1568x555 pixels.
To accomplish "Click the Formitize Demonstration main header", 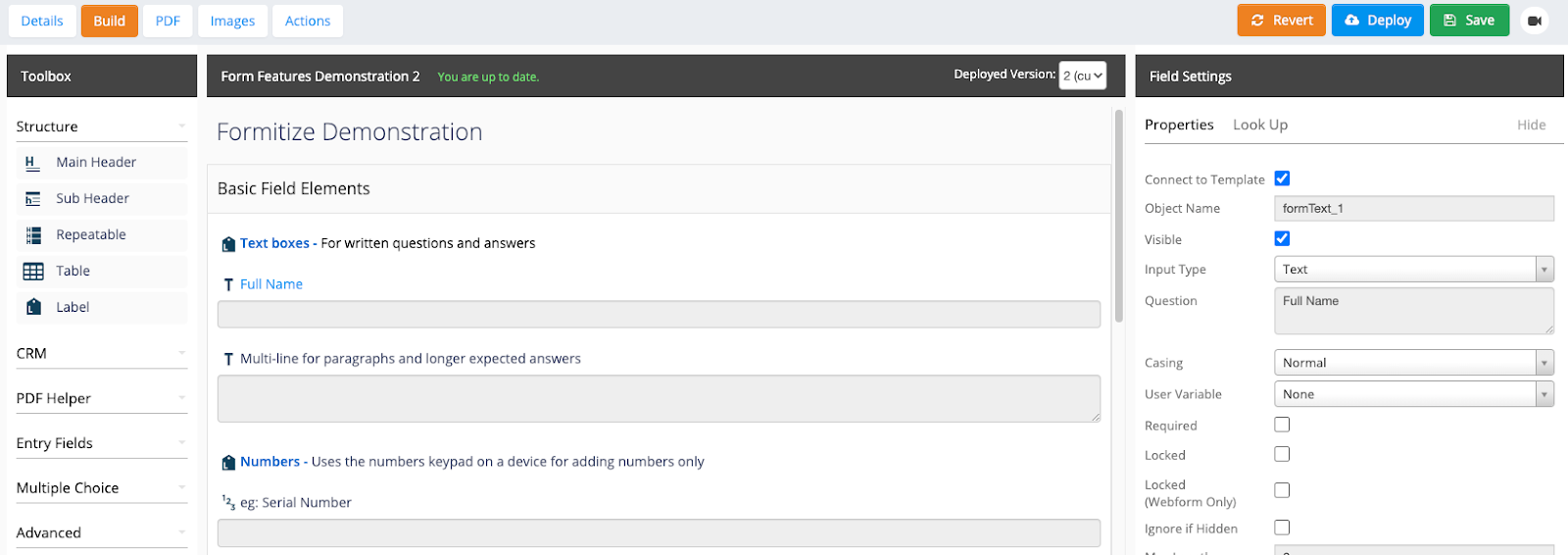I will (x=349, y=131).
